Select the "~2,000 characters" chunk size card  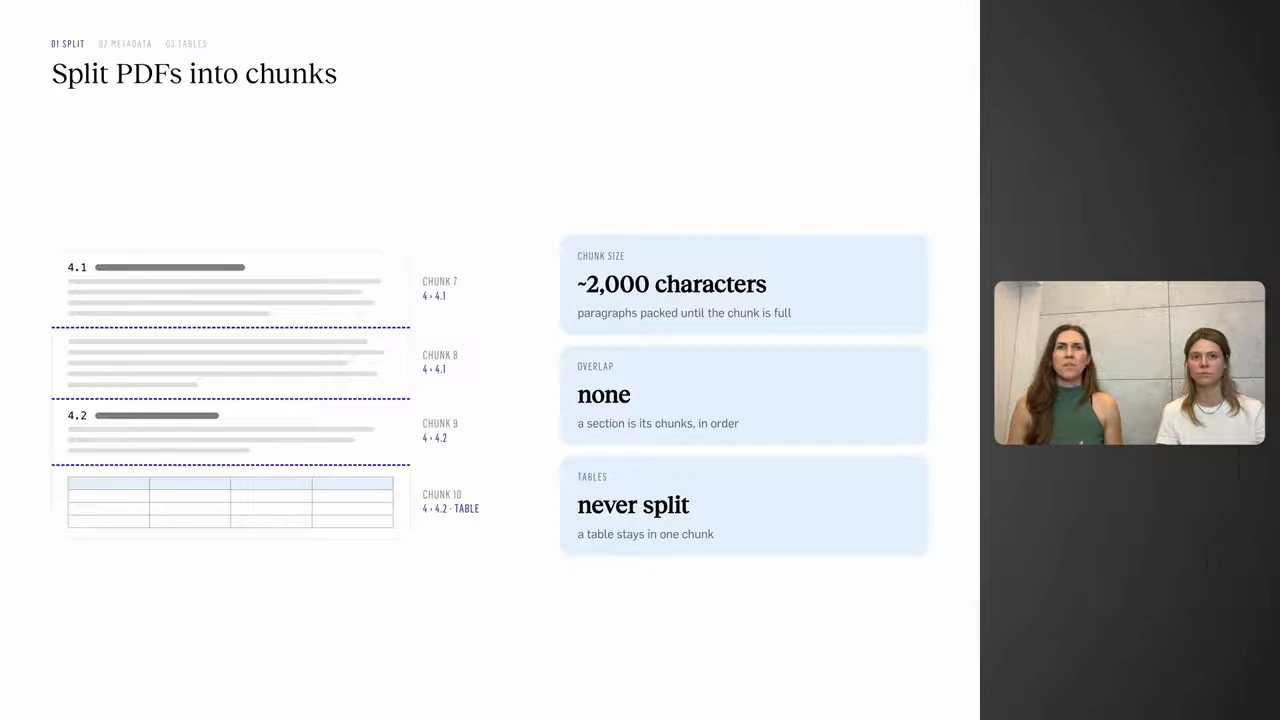click(744, 284)
